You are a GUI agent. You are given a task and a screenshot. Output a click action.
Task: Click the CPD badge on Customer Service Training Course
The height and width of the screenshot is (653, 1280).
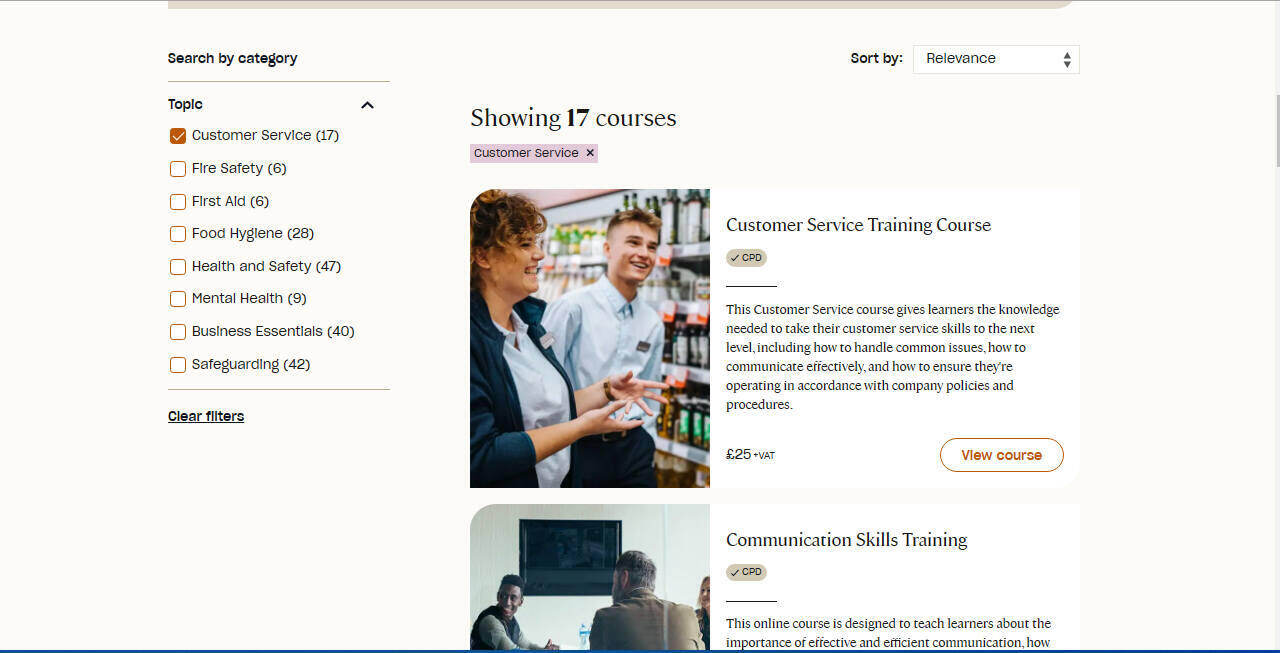[746, 257]
